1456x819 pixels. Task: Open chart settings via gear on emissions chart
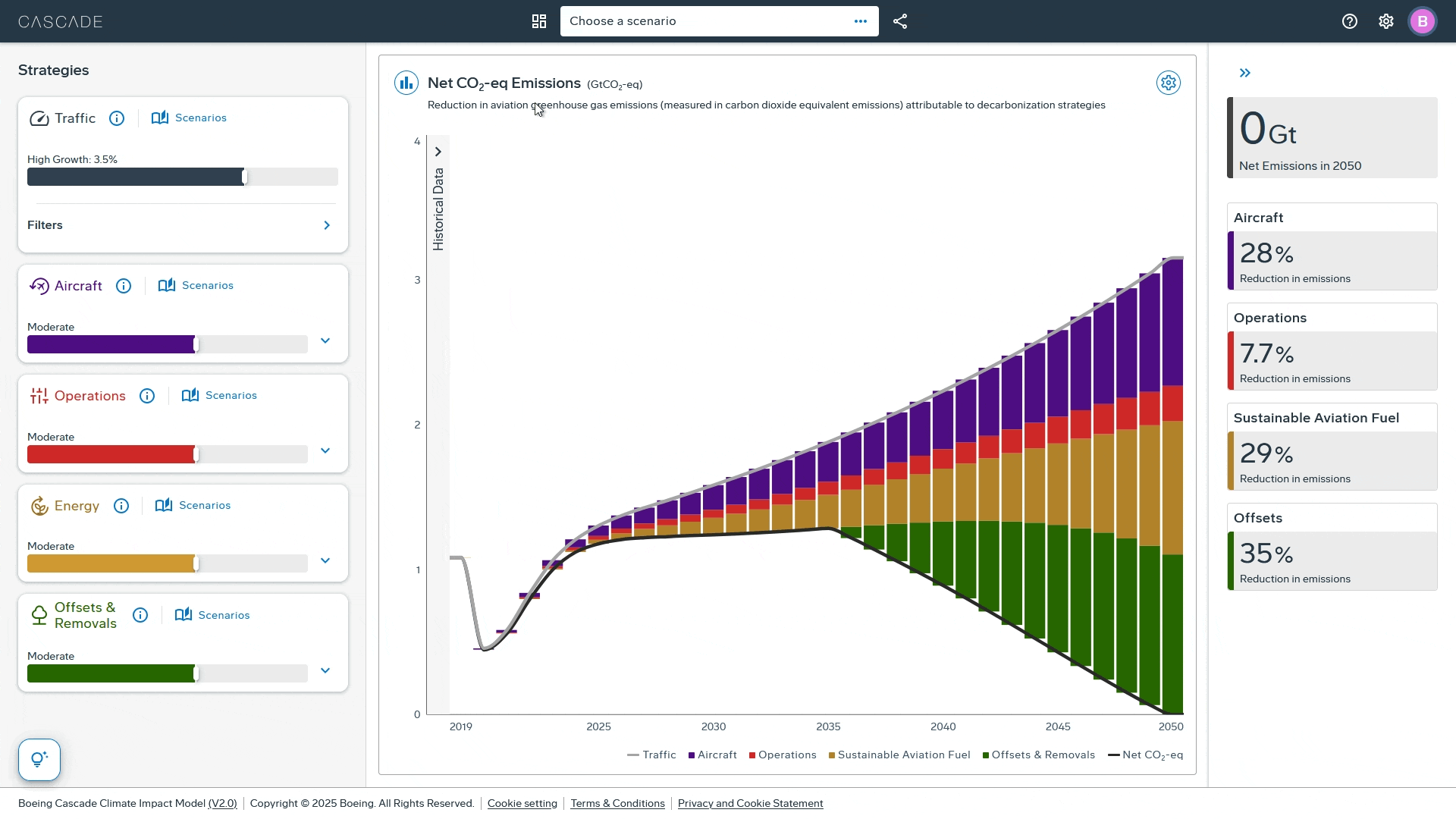(1168, 83)
